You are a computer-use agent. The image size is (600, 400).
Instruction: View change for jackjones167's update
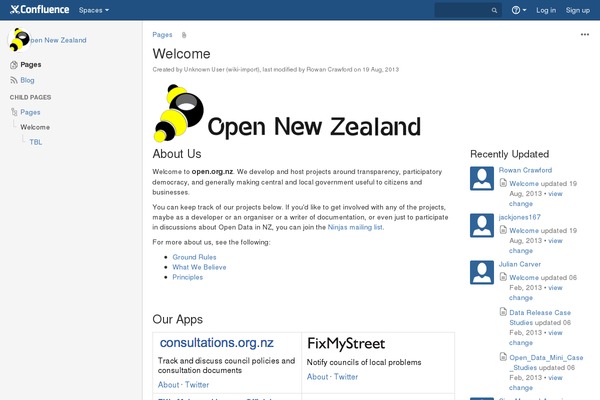pos(536,246)
